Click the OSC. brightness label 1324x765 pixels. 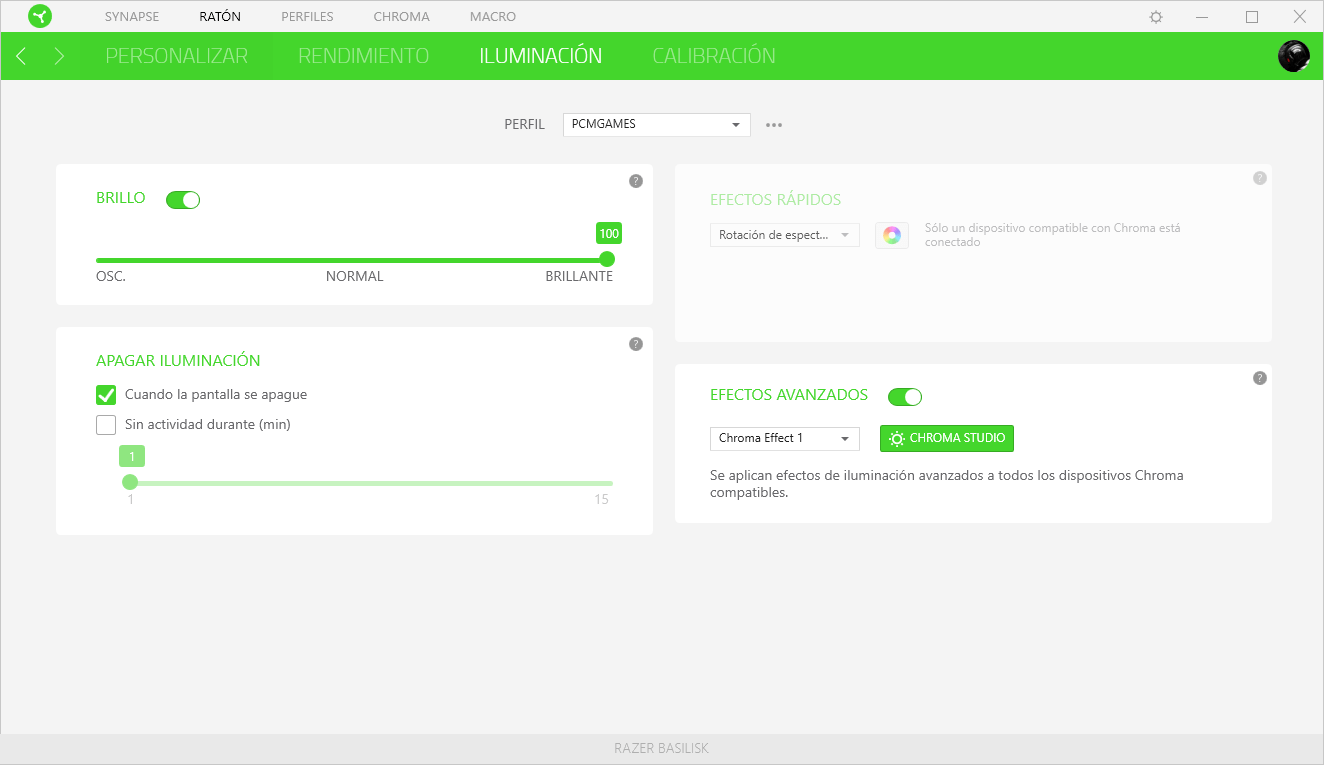tap(111, 276)
